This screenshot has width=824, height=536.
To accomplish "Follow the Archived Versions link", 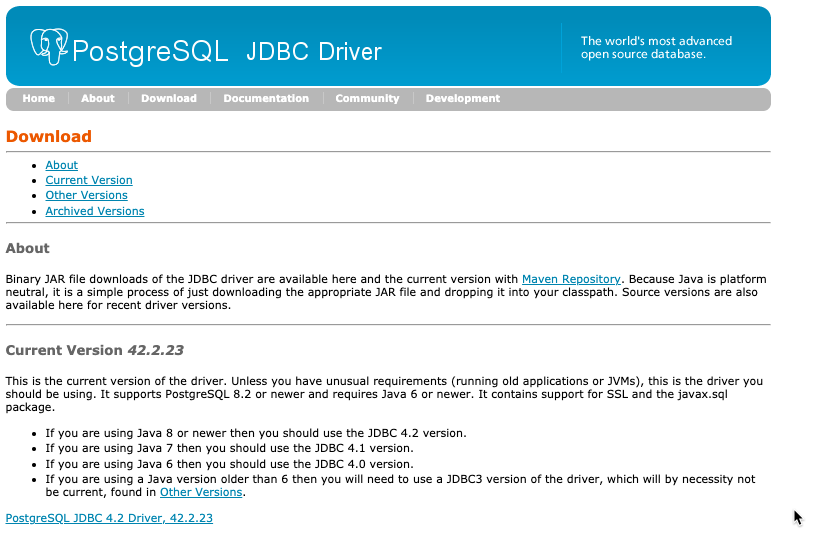I will pos(95,211).
